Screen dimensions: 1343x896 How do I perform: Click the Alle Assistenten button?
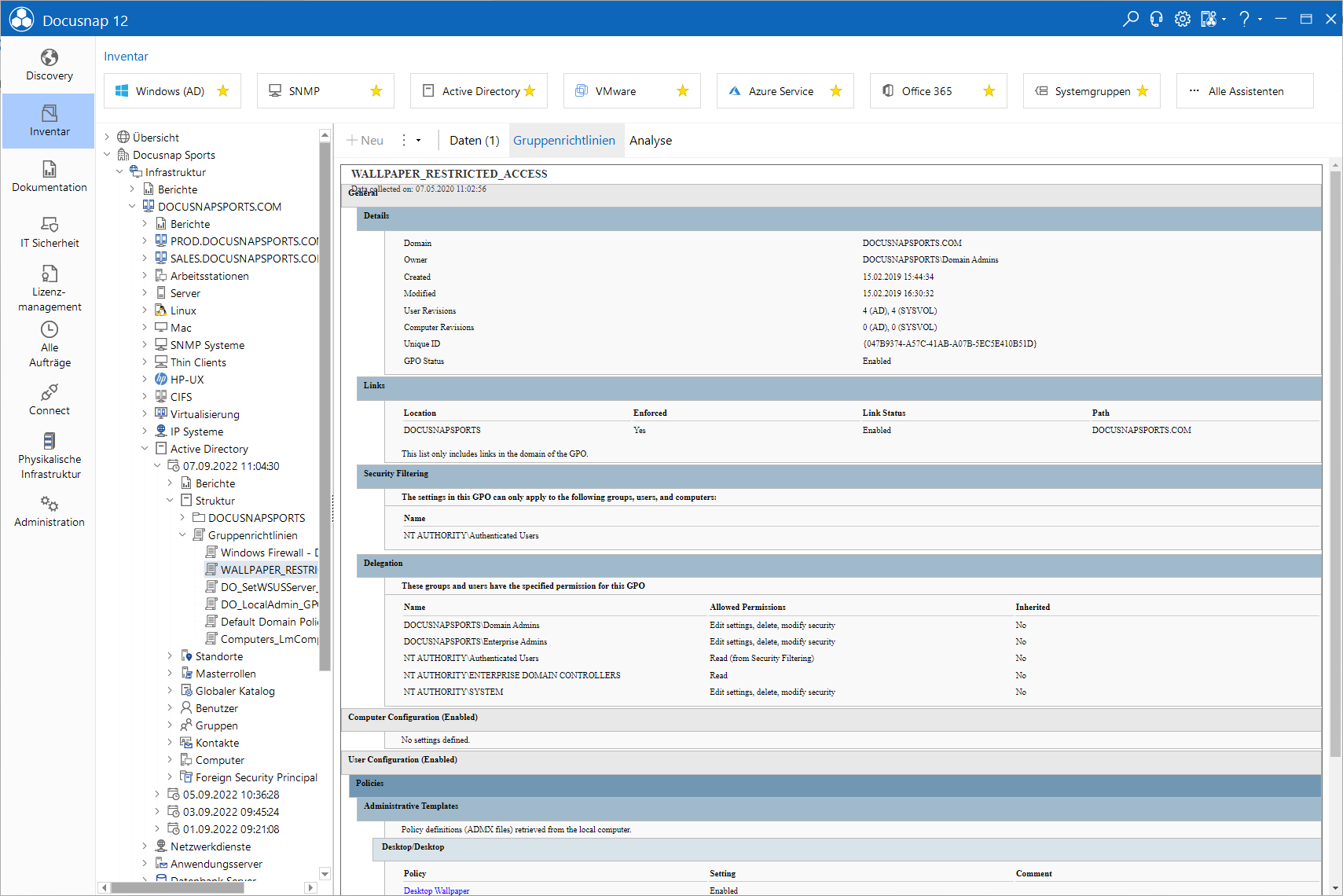(1245, 91)
